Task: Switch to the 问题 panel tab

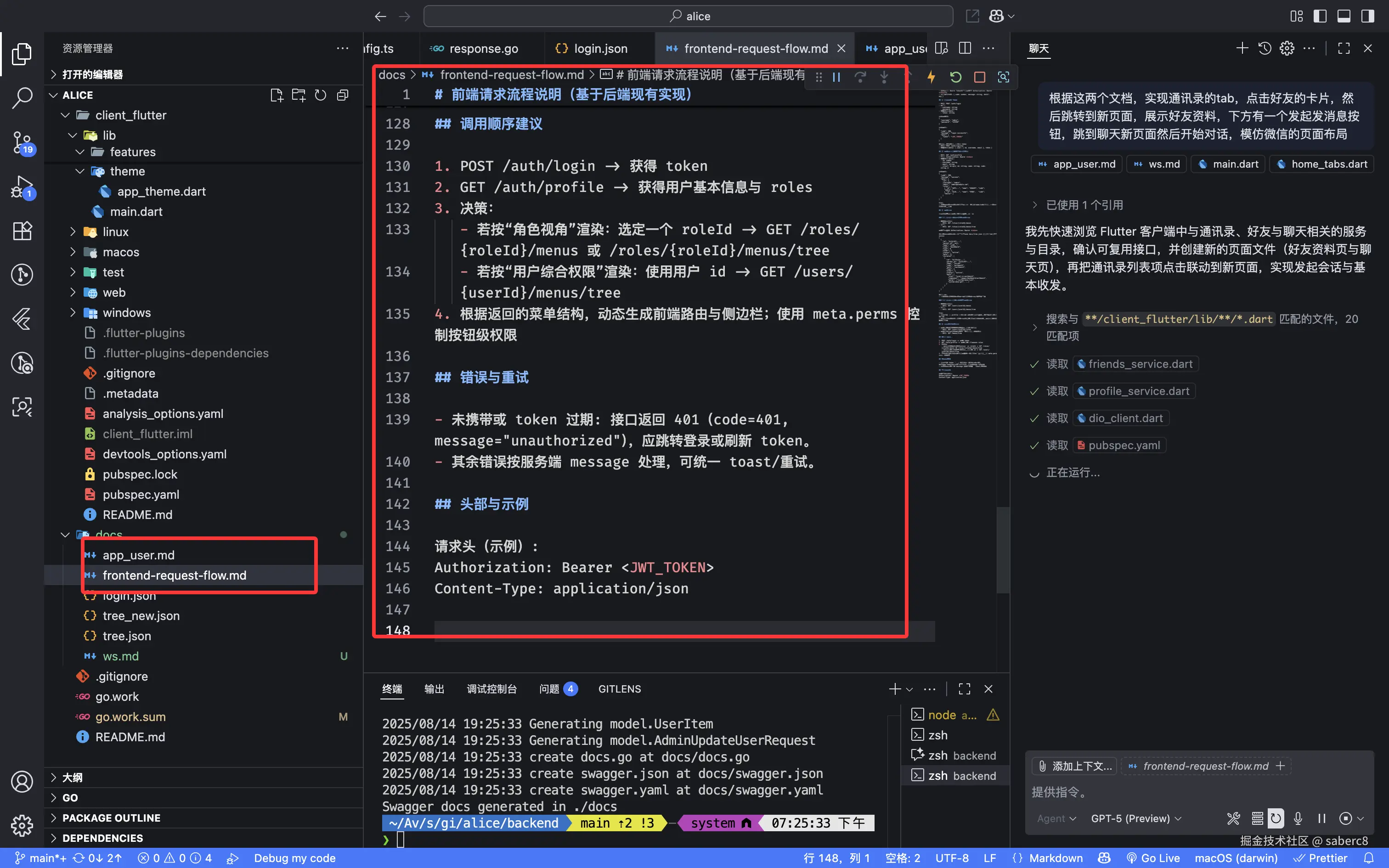Action: [x=549, y=689]
